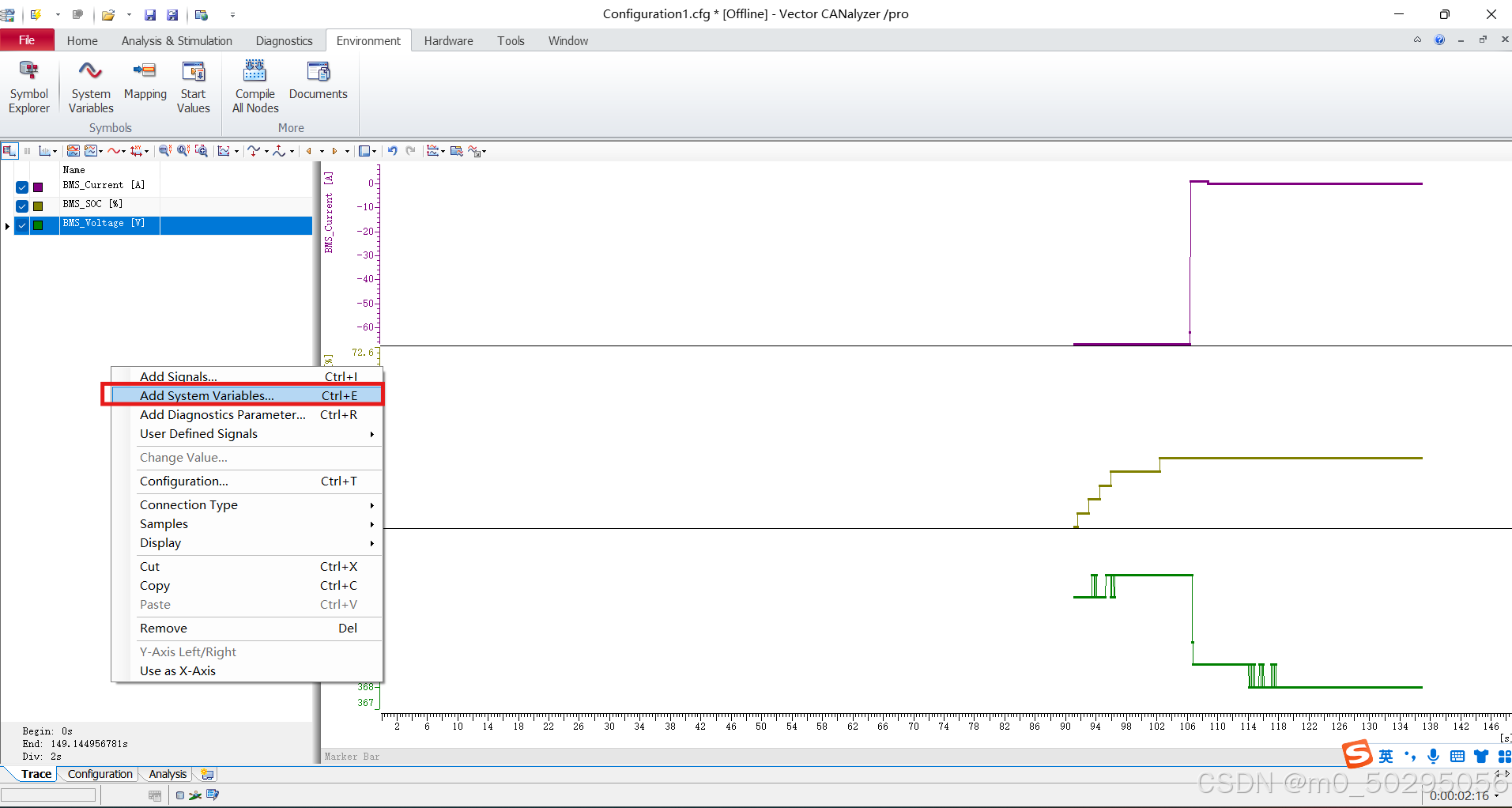Viewport: 1512px width, 808px height.
Task: Choose Use as X-Axis
Action: (247, 671)
